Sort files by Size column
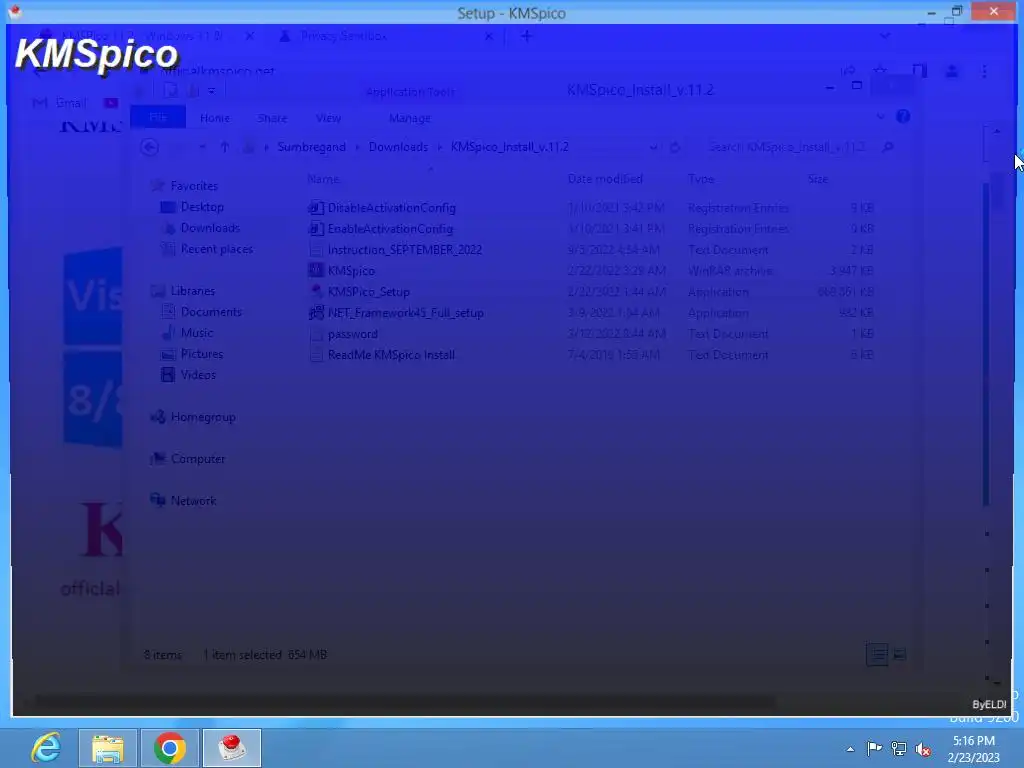The image size is (1024, 768). pyautogui.click(x=818, y=179)
